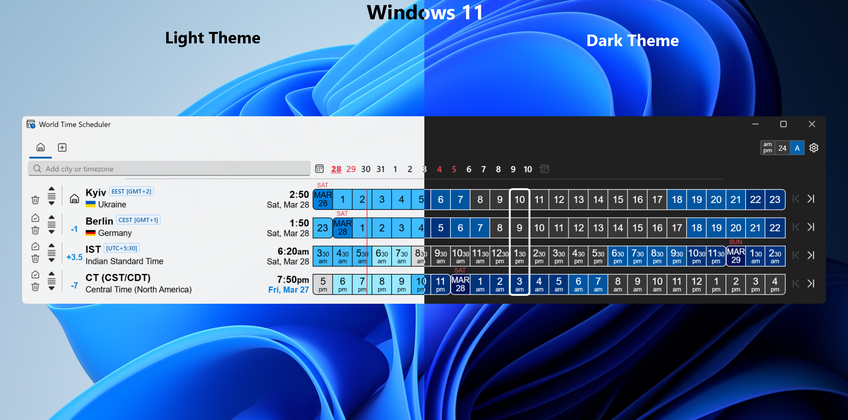This screenshot has height=420, width=848.
Task: Click the 'Fri, Mar 27' date text
Action: [x=289, y=290]
